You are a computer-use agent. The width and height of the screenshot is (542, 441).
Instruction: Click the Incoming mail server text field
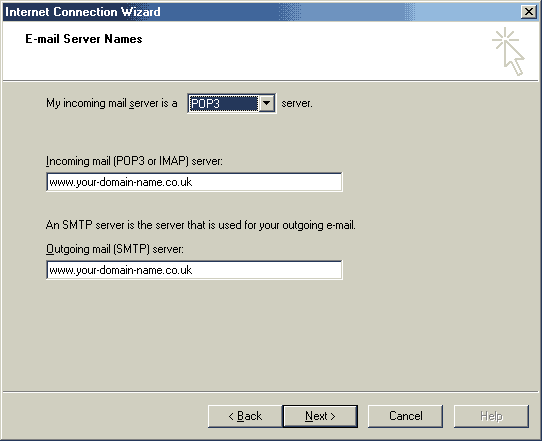point(194,182)
